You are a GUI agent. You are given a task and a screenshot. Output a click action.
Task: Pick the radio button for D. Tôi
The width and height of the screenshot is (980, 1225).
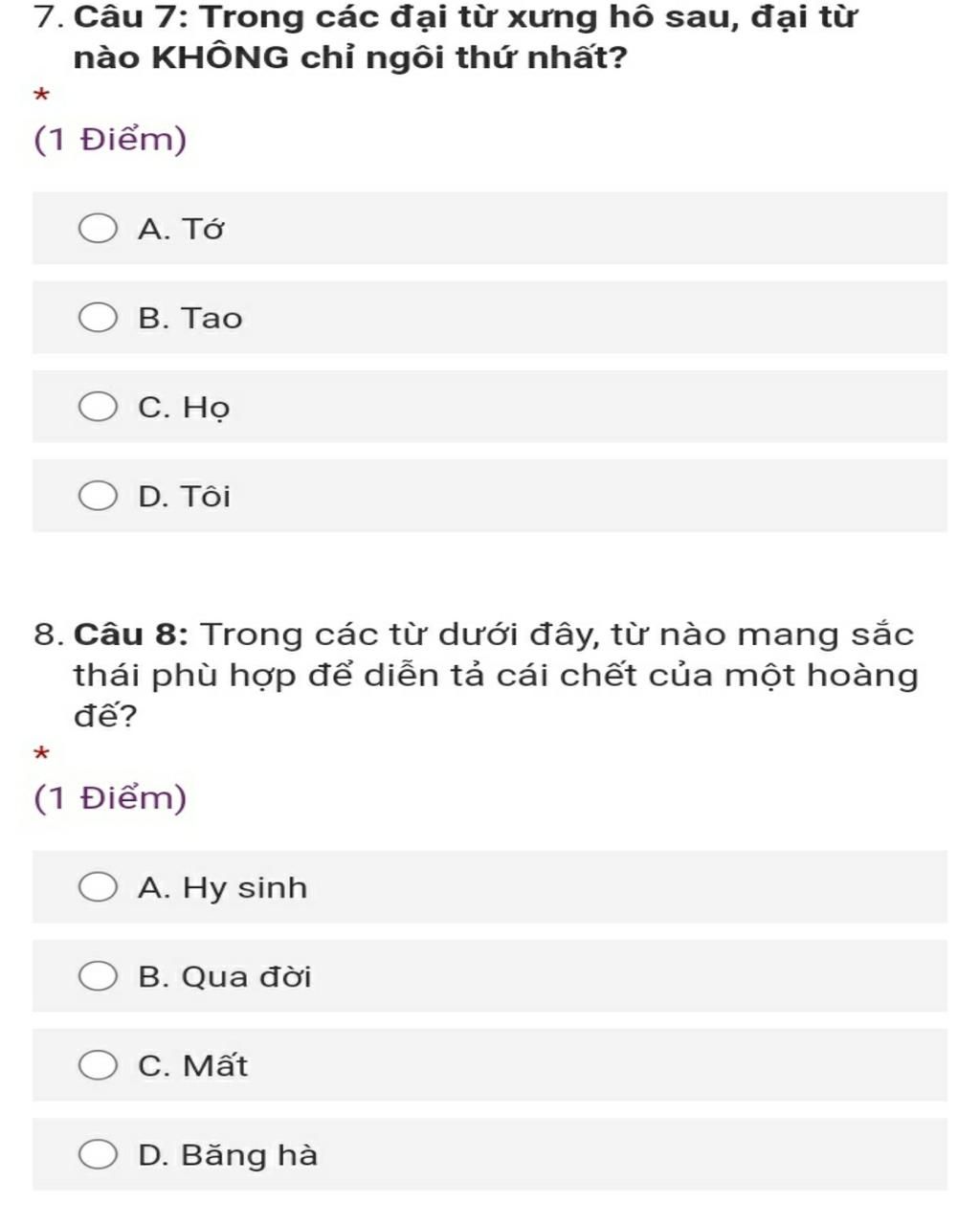point(98,497)
